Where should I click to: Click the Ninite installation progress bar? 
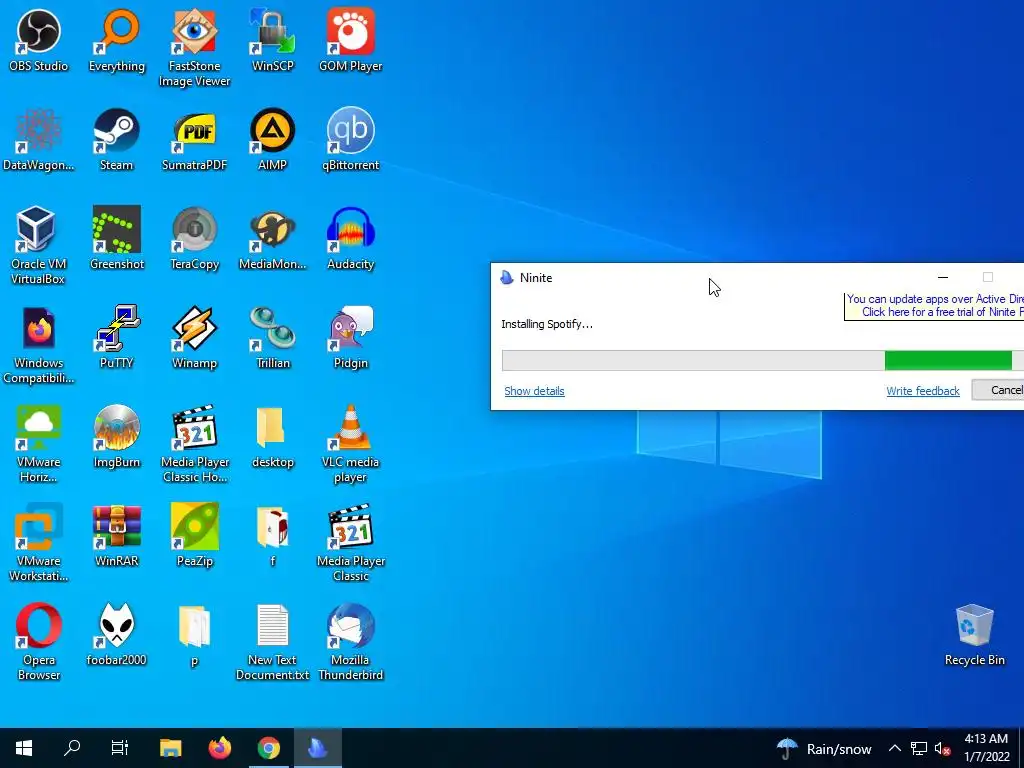(762, 360)
